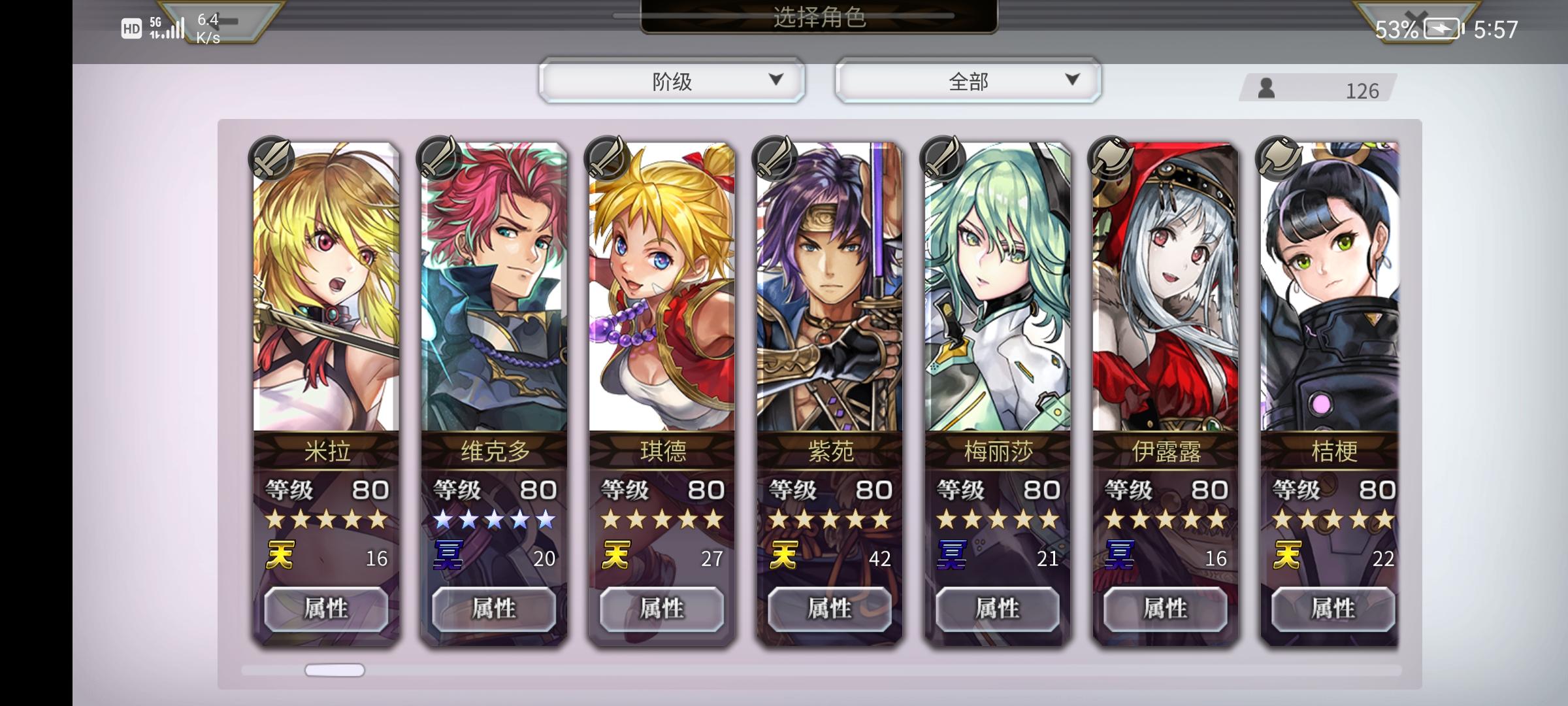Click the katana icon on 紫苑's card

click(775, 159)
